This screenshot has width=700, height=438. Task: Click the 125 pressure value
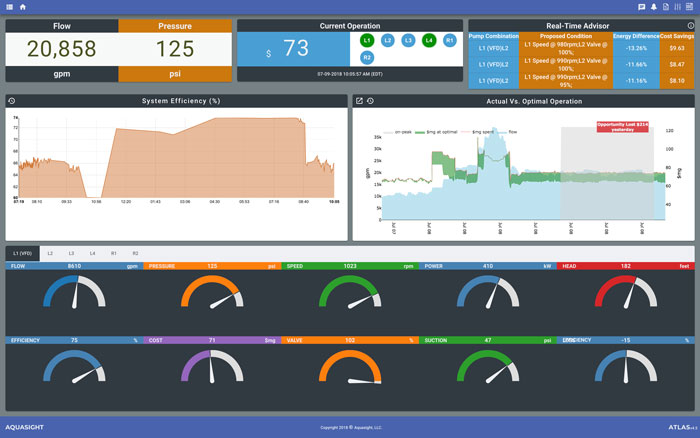point(175,49)
